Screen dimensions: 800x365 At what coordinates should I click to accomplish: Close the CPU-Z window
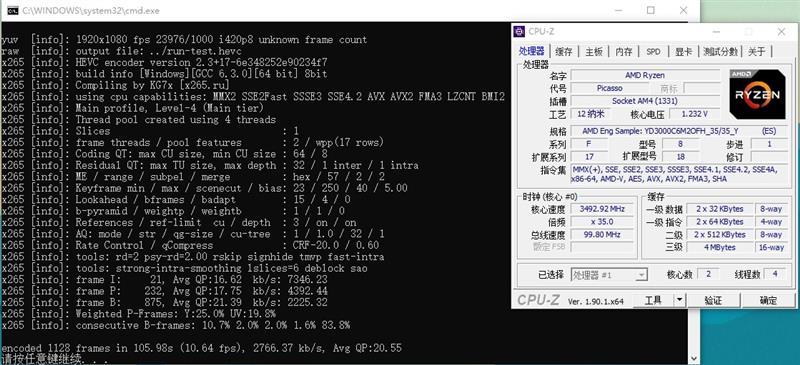point(781,32)
